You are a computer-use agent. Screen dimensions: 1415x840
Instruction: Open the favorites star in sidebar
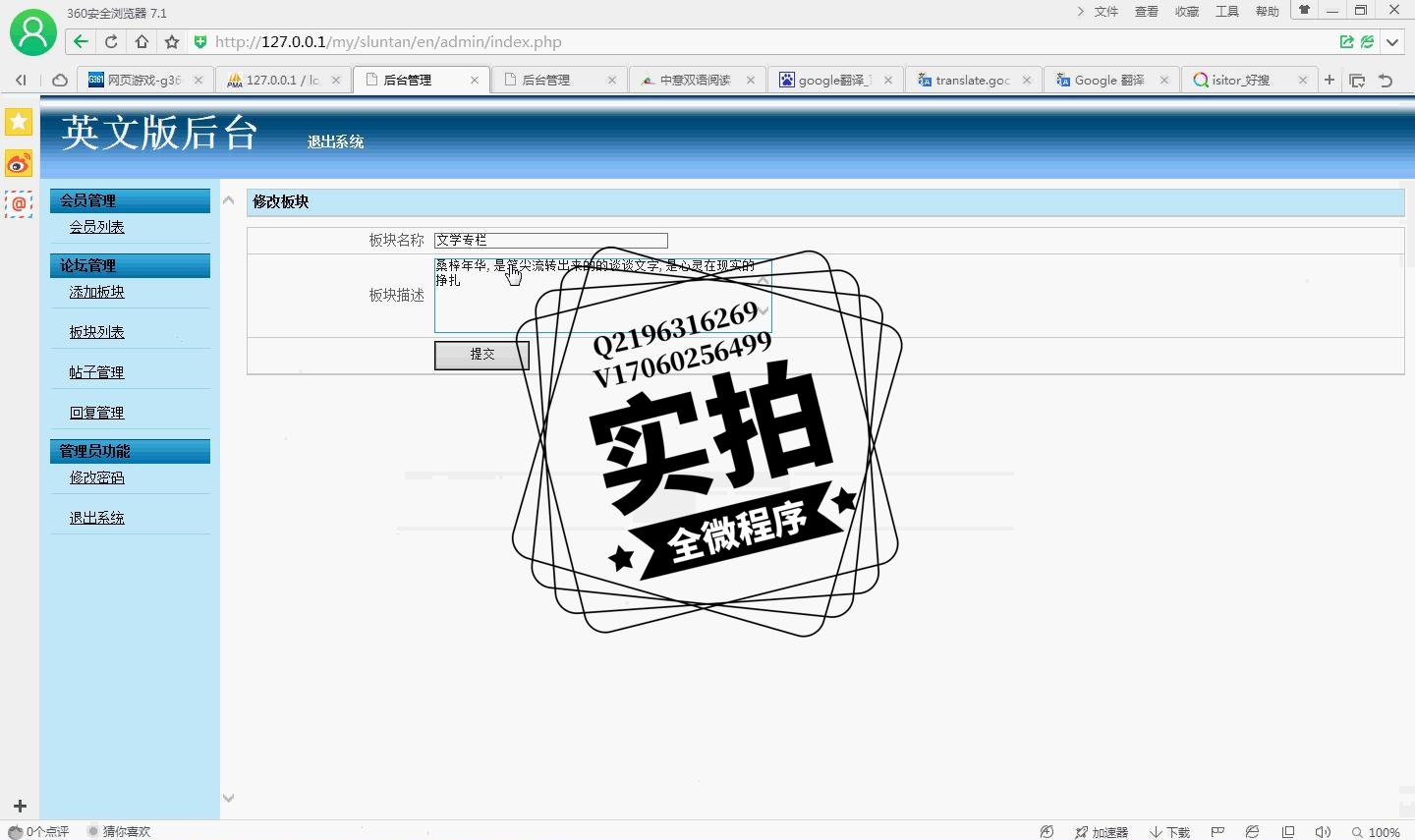pyautogui.click(x=19, y=122)
